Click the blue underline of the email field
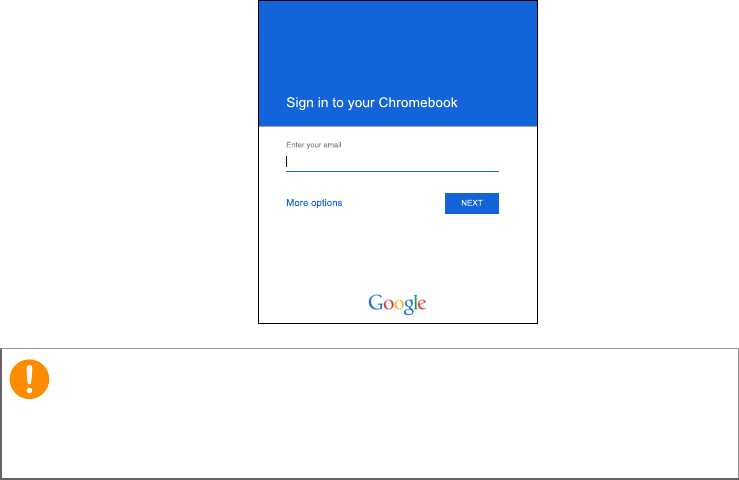This screenshot has width=739, height=480. (392, 171)
